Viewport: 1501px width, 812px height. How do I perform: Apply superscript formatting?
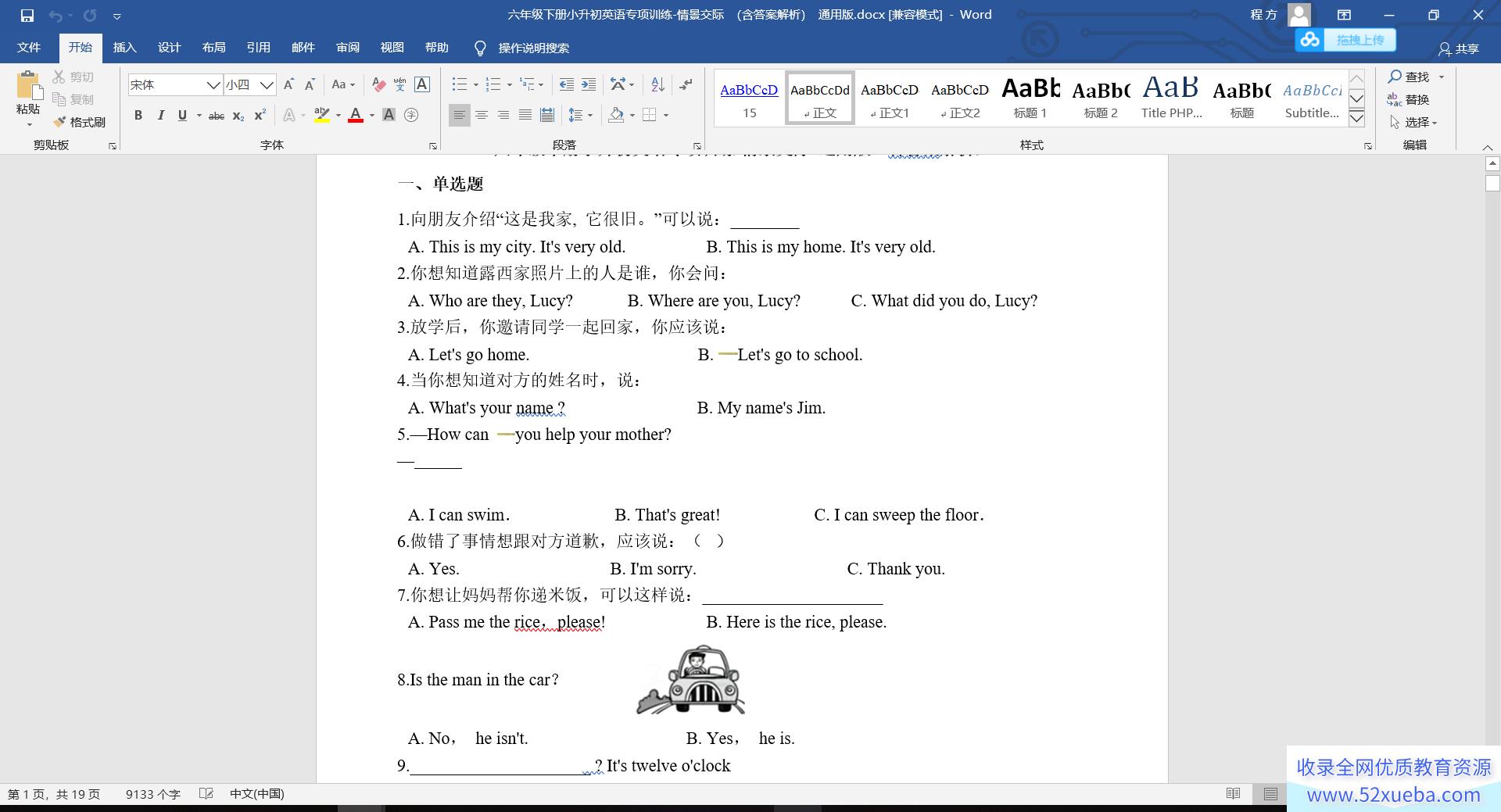pyautogui.click(x=260, y=116)
